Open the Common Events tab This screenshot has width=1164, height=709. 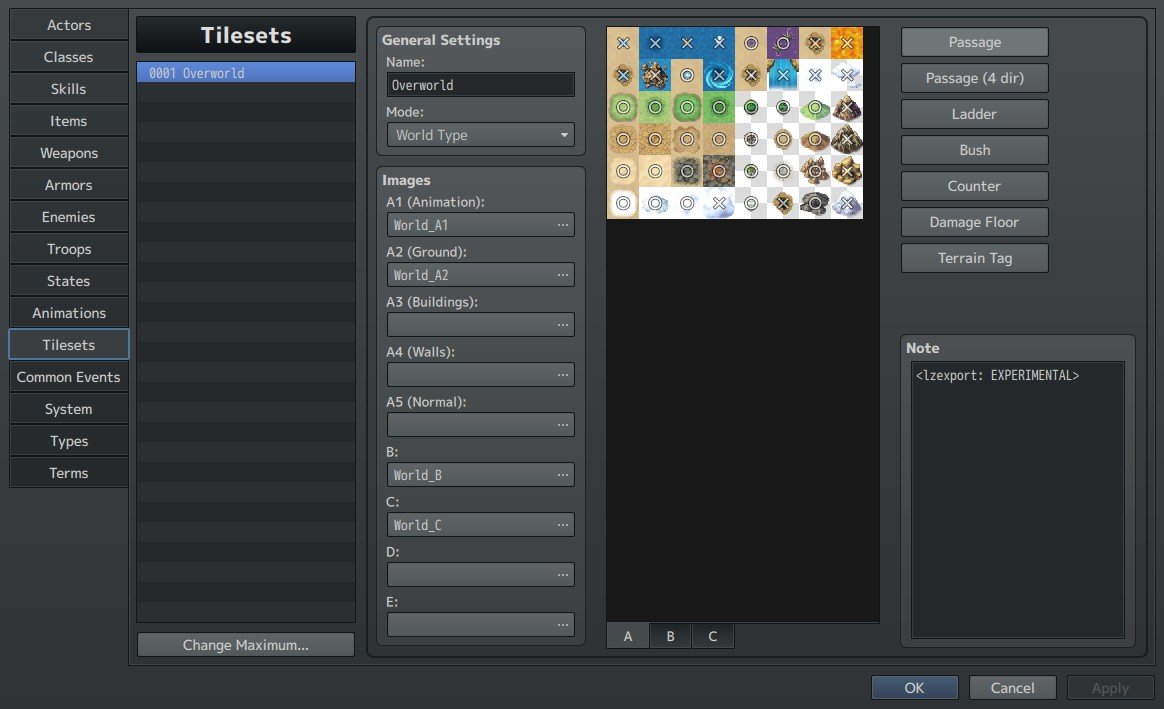(x=68, y=377)
